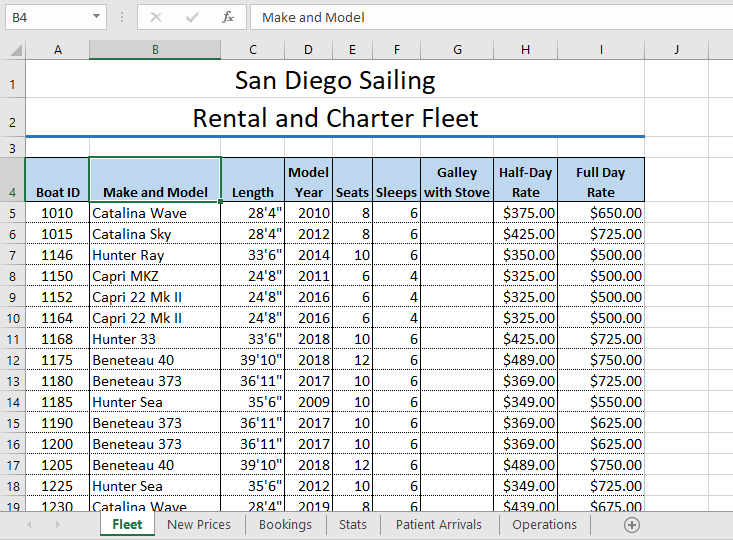Click the formula bar options dots
Image resolution: width=733 pixels, height=540 pixels.
122,17
